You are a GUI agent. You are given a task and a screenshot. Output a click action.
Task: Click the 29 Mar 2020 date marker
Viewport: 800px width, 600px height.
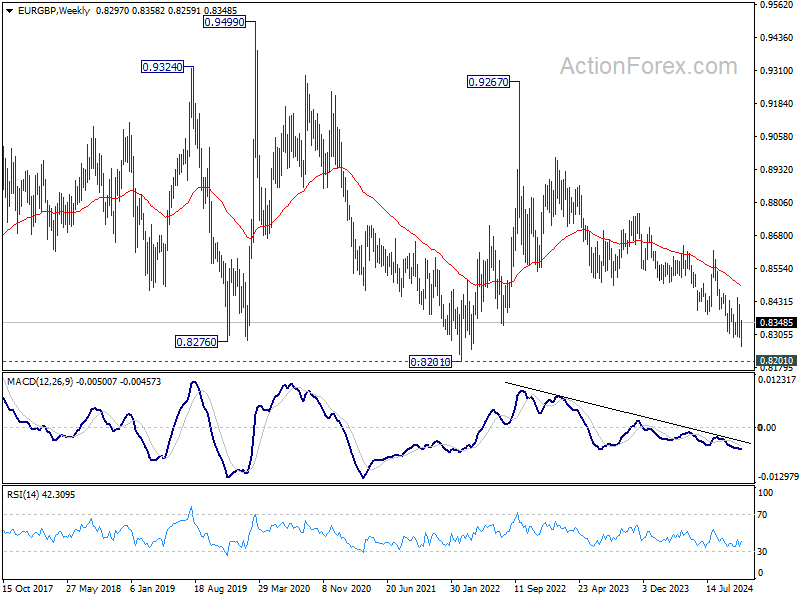tap(284, 588)
